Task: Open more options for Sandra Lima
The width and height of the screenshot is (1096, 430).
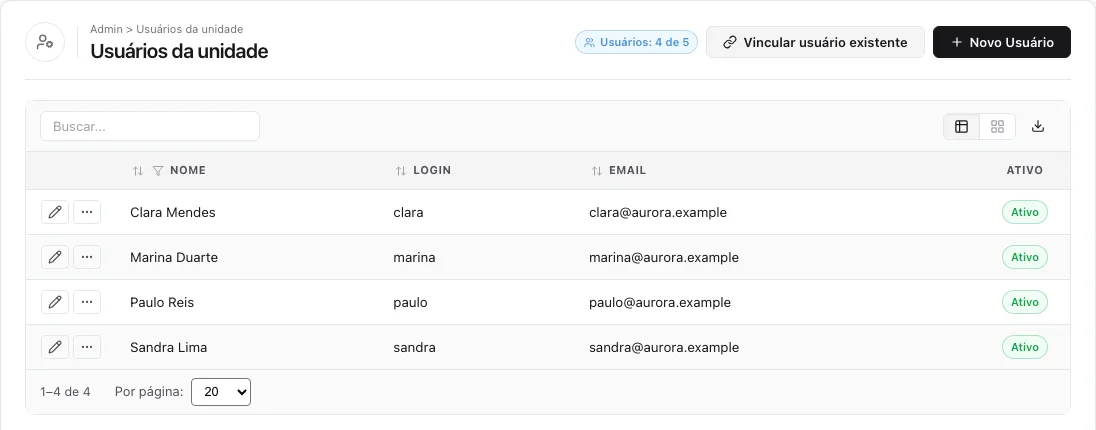Action: (x=87, y=347)
